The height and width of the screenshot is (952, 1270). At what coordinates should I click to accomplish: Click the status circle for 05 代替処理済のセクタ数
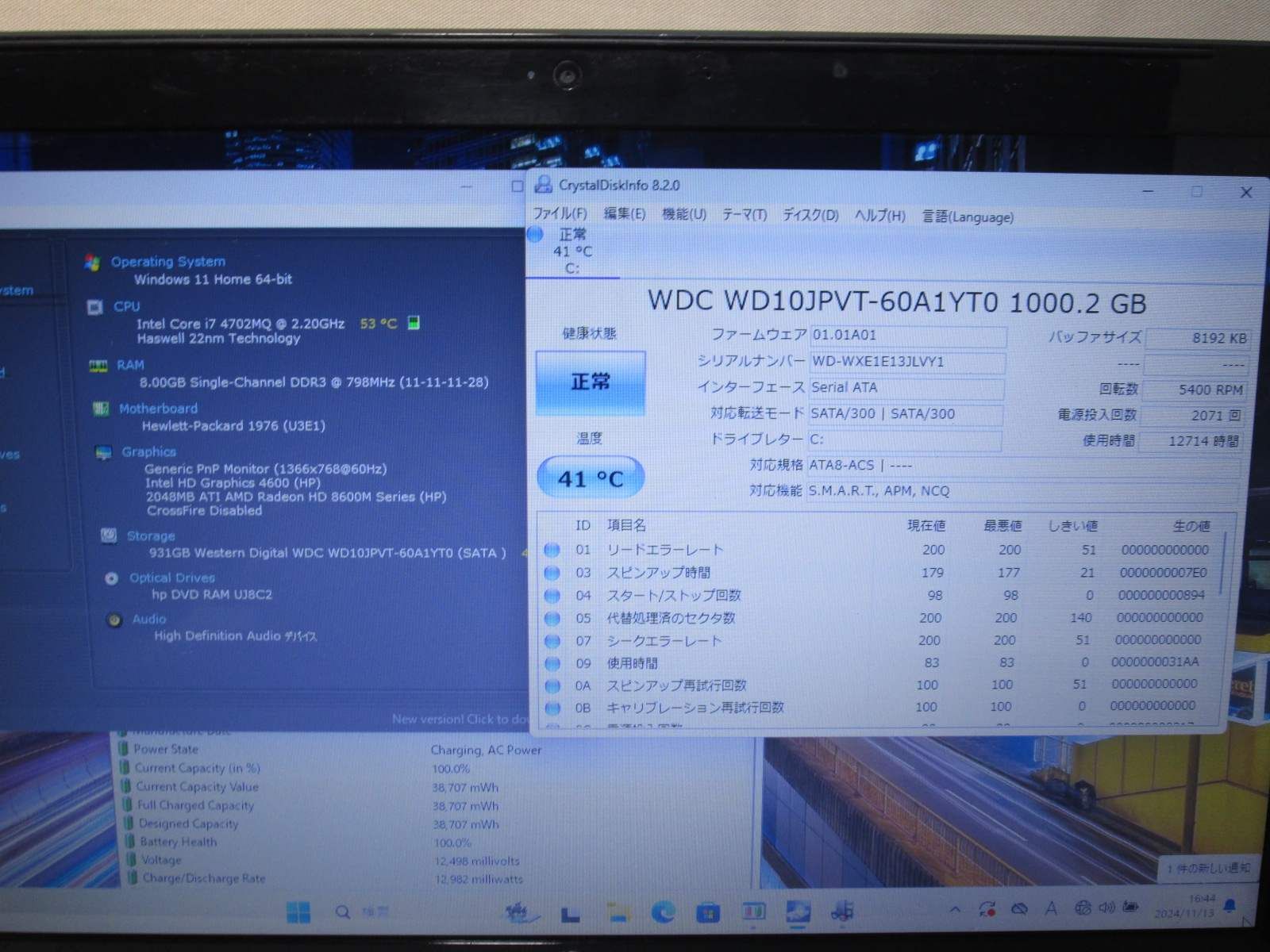552,618
